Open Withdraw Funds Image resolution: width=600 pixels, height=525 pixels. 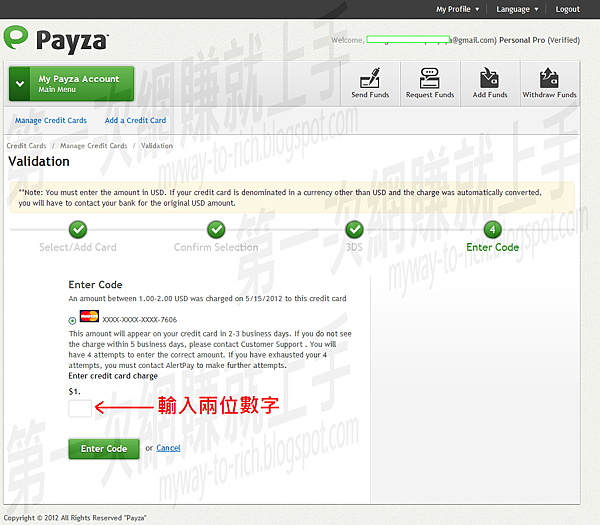pyautogui.click(x=549, y=83)
